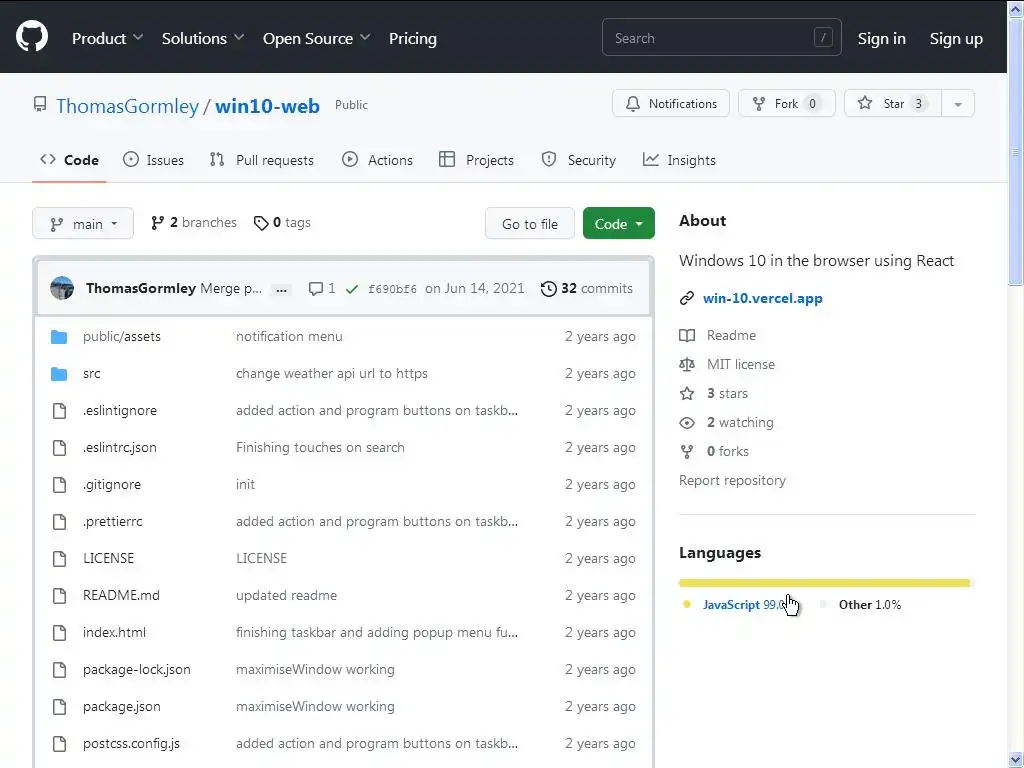Expand the Solutions menu
Image resolution: width=1024 pixels, height=768 pixels.
(x=202, y=39)
